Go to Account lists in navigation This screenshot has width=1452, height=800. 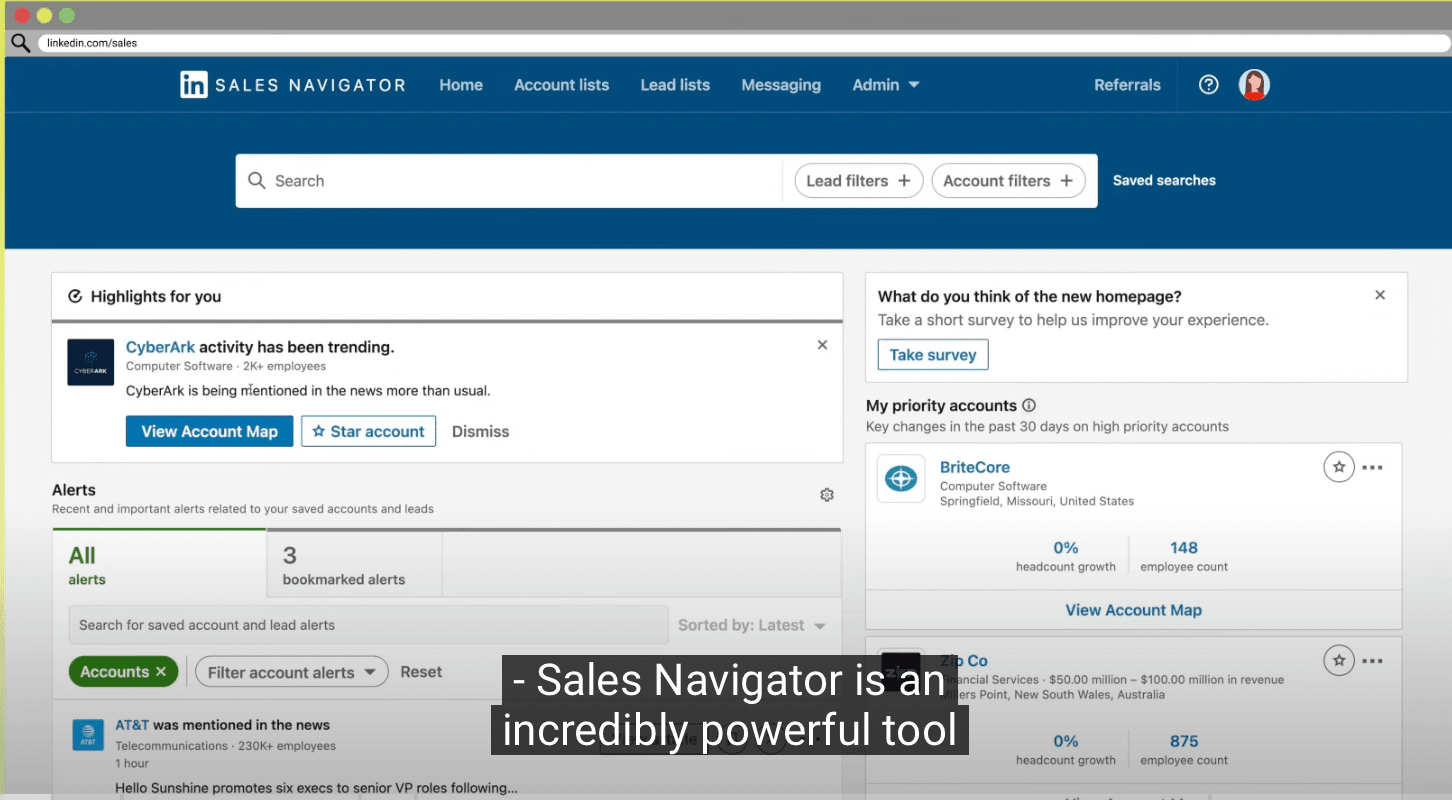click(561, 85)
